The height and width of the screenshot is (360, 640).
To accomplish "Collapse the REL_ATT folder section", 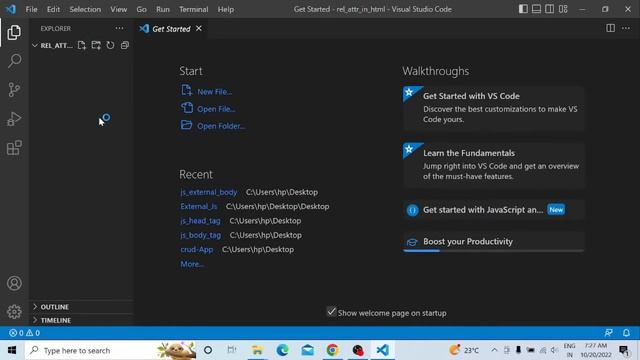I will click(x=52, y=45).
